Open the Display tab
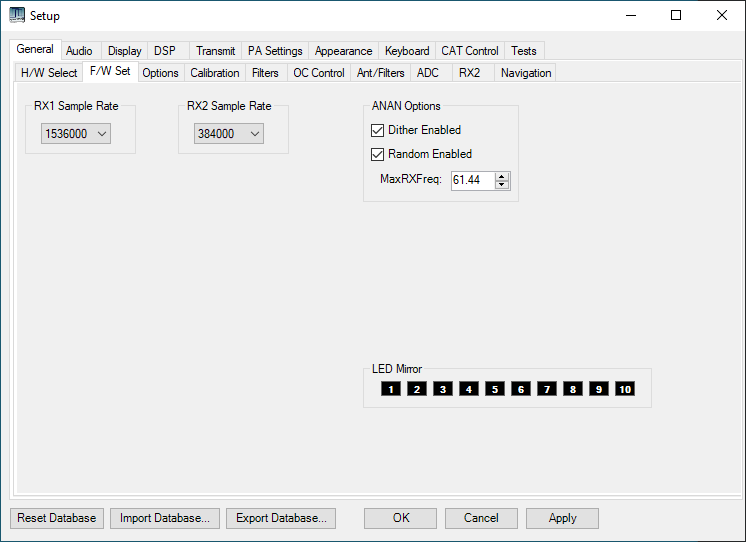The image size is (746, 542). coord(125,51)
